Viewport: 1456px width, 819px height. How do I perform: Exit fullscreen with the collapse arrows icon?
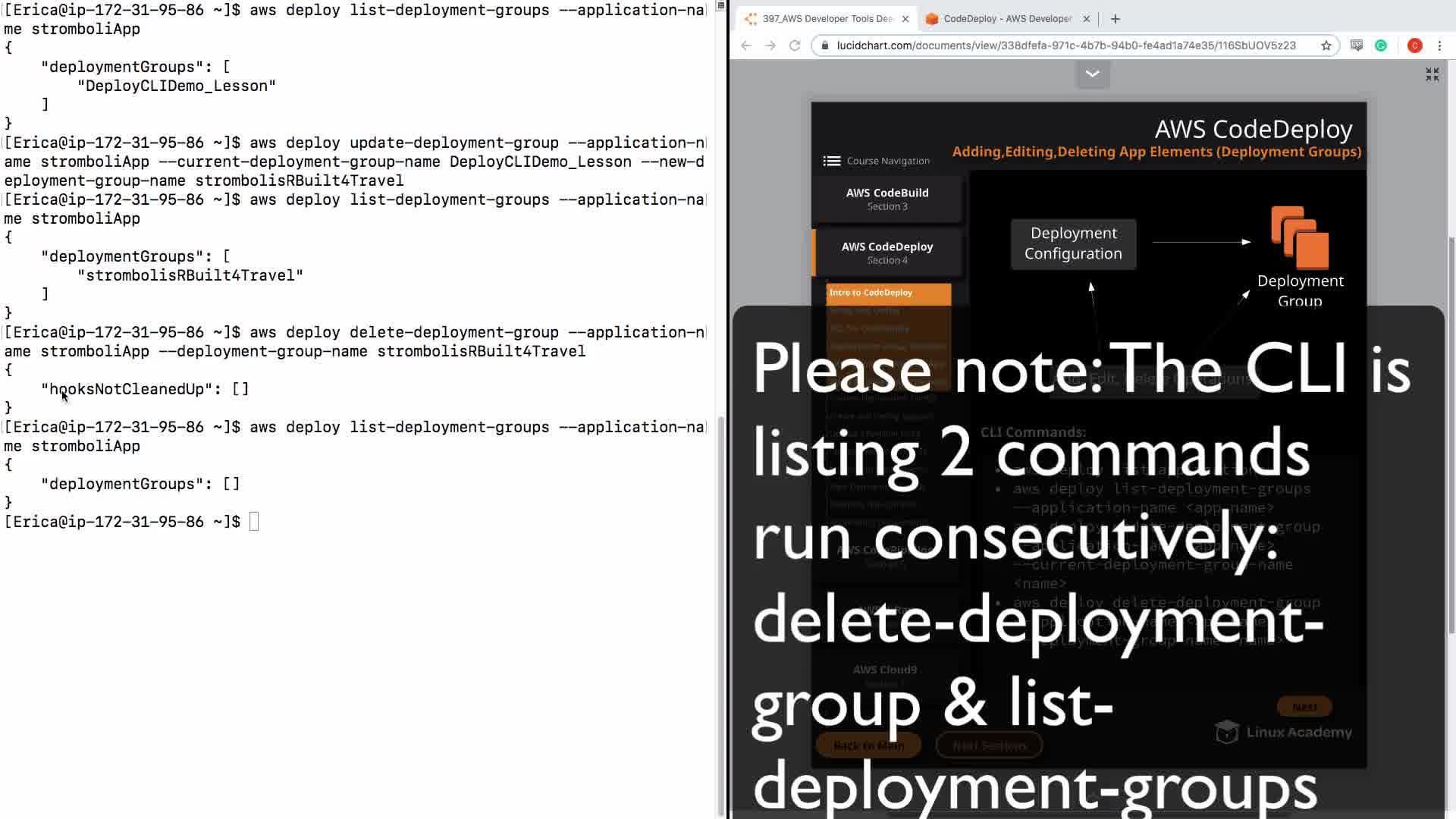coord(1432,74)
